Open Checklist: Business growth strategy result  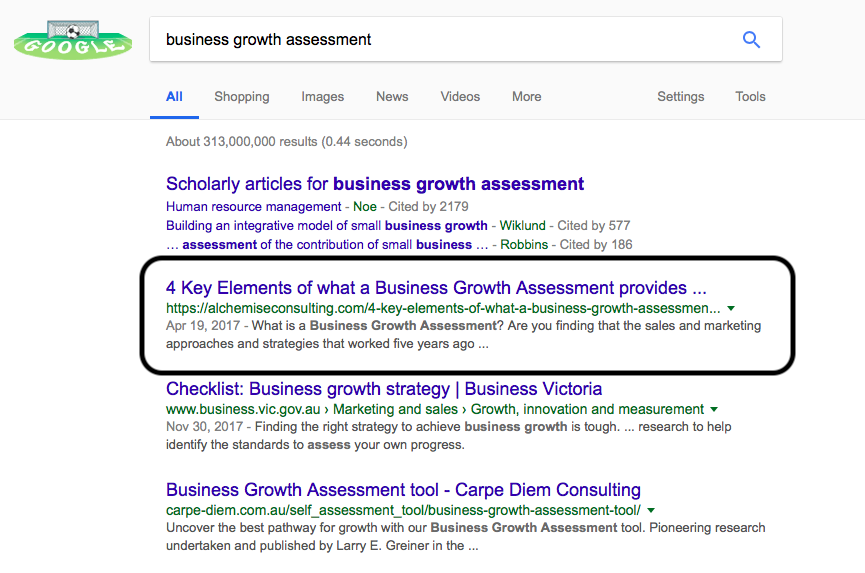pyautogui.click(x=384, y=389)
